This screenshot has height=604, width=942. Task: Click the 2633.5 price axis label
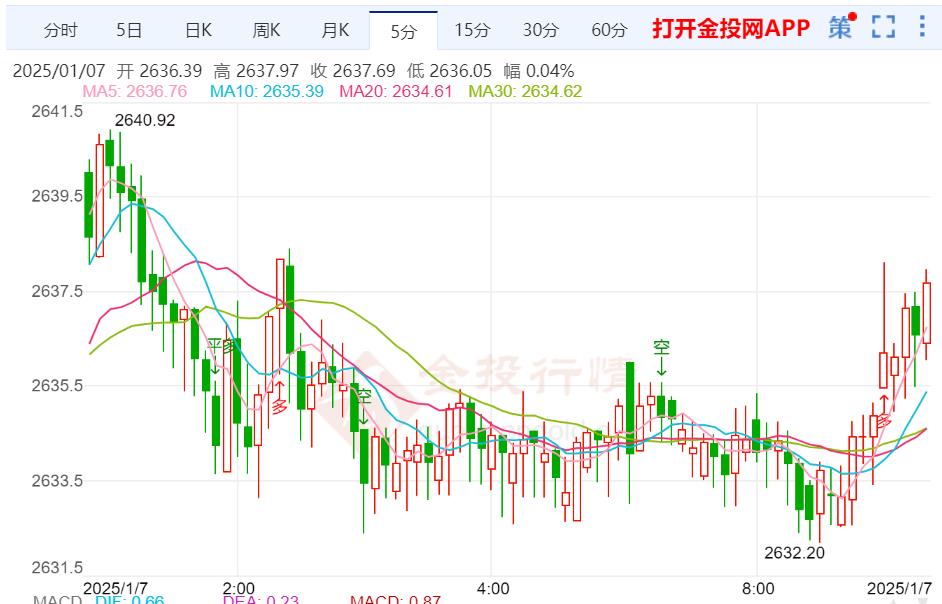[57, 480]
